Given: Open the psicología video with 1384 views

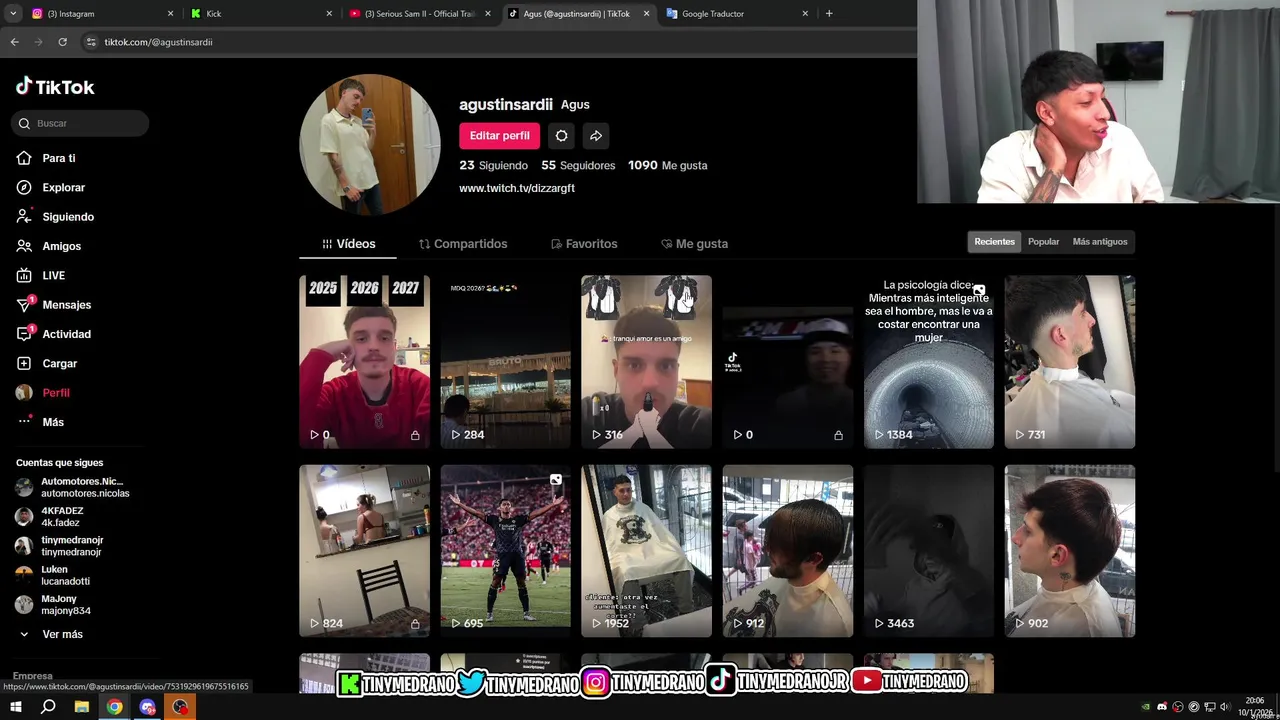Looking at the screenshot, I should point(929,362).
